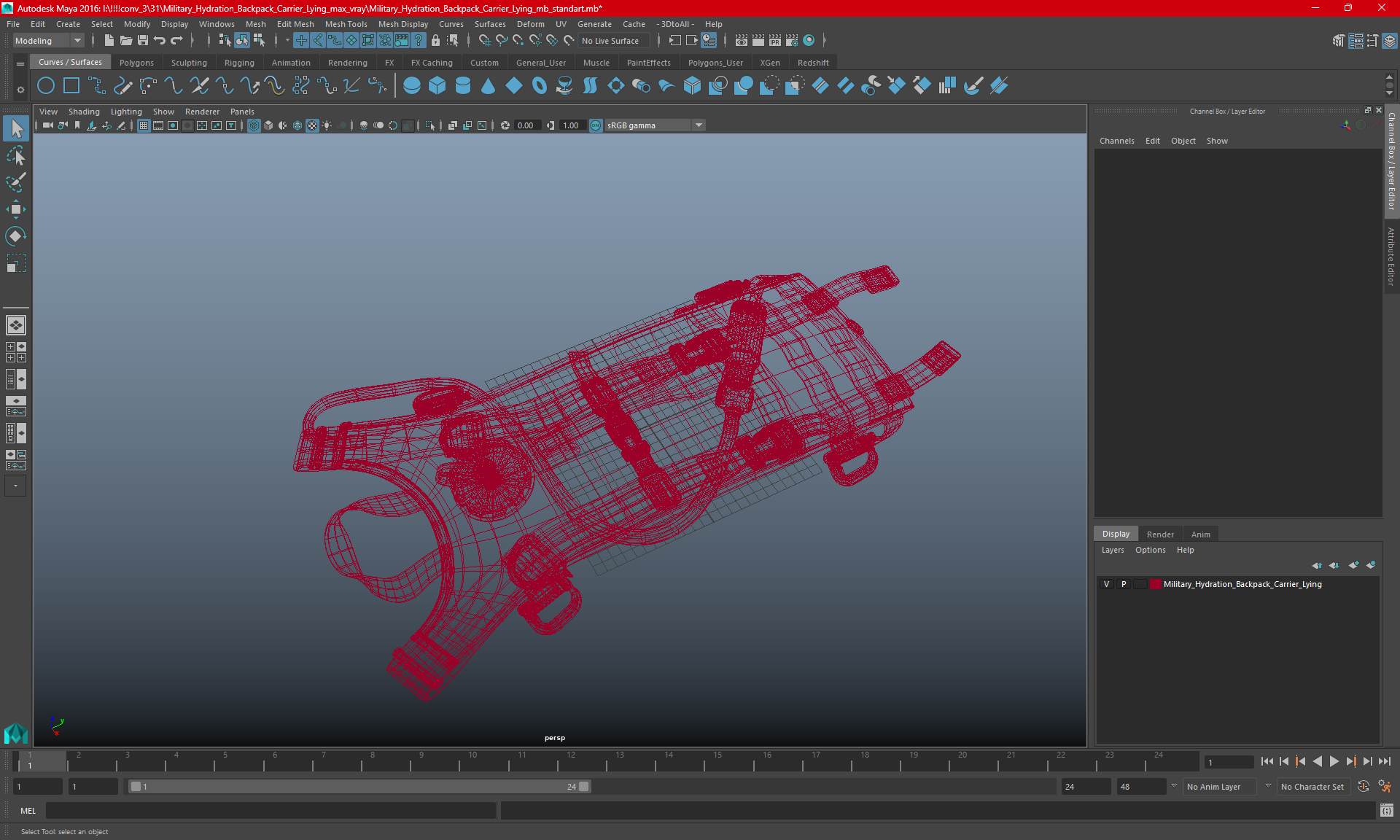Open the Mesh Tools menu
The image size is (1400, 840).
[346, 24]
